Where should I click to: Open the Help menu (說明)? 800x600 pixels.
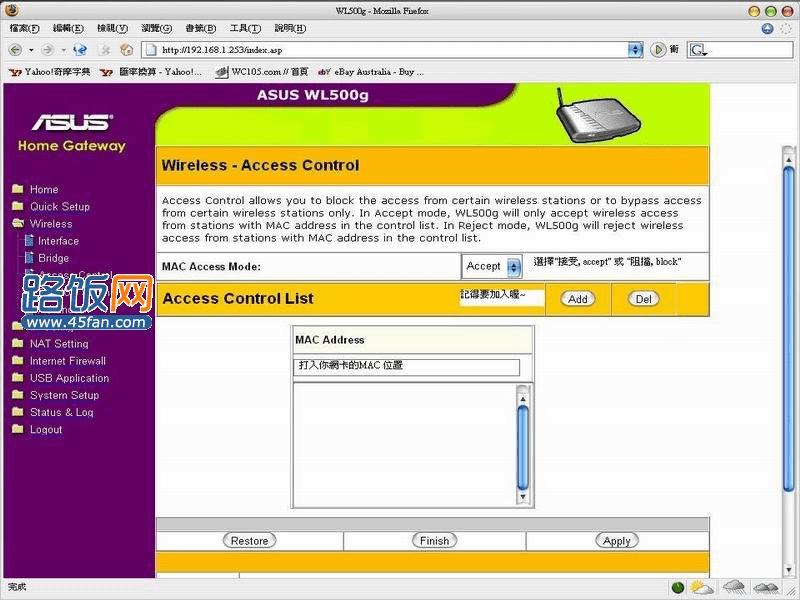(x=290, y=28)
